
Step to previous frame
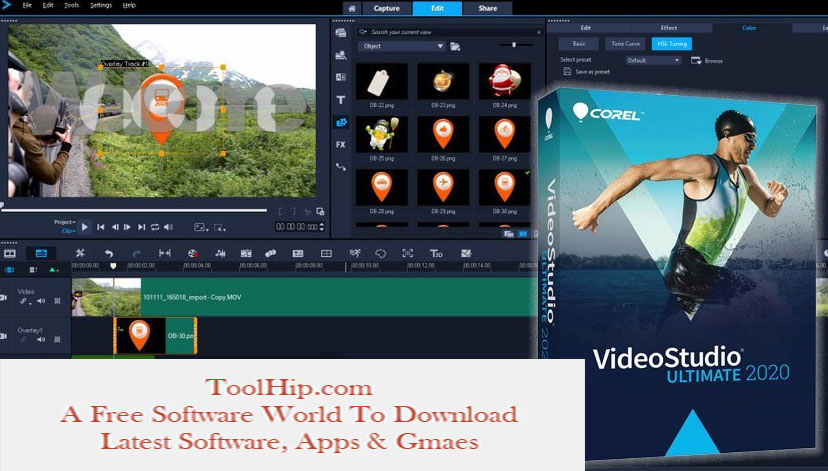coord(114,227)
